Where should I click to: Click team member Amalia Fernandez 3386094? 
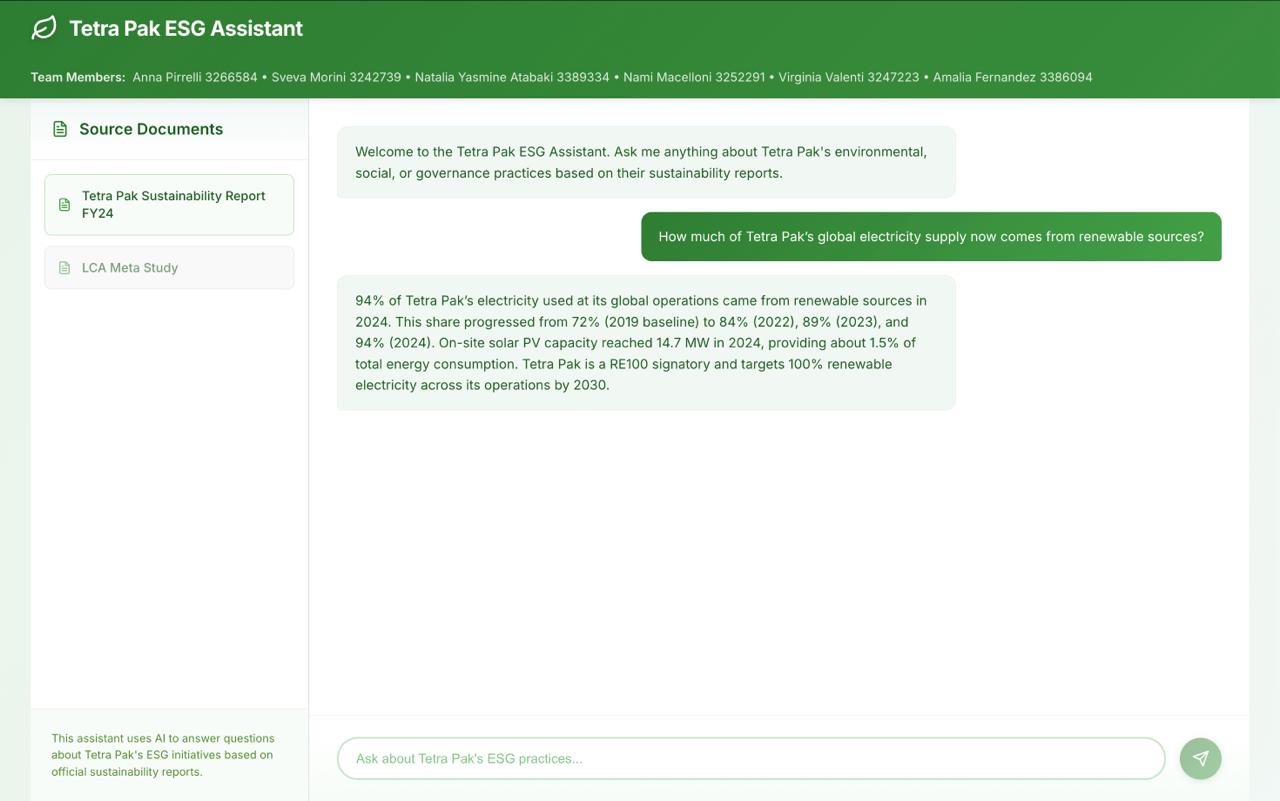point(1013,77)
